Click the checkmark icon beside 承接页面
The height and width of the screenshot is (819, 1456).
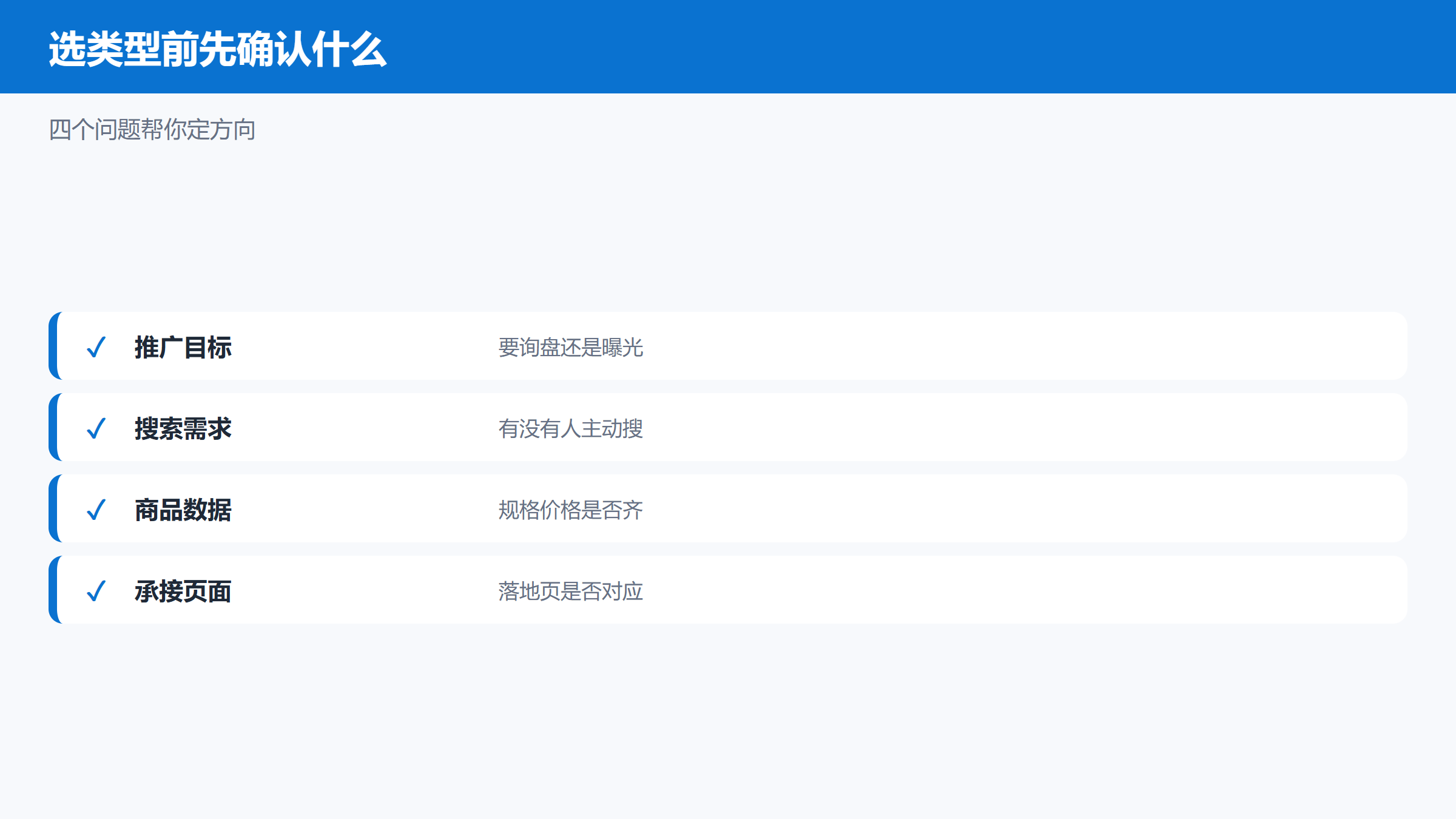(96, 591)
